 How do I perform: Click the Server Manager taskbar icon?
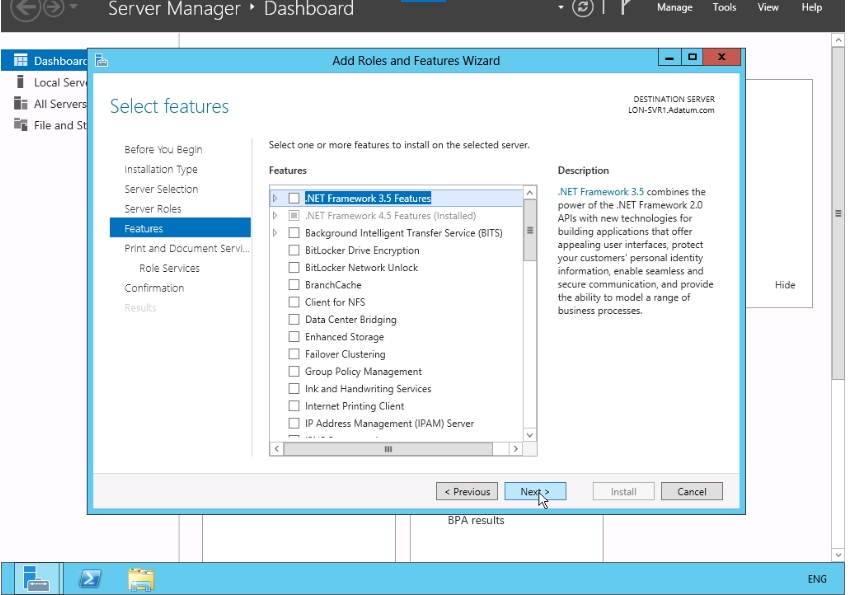(37, 578)
